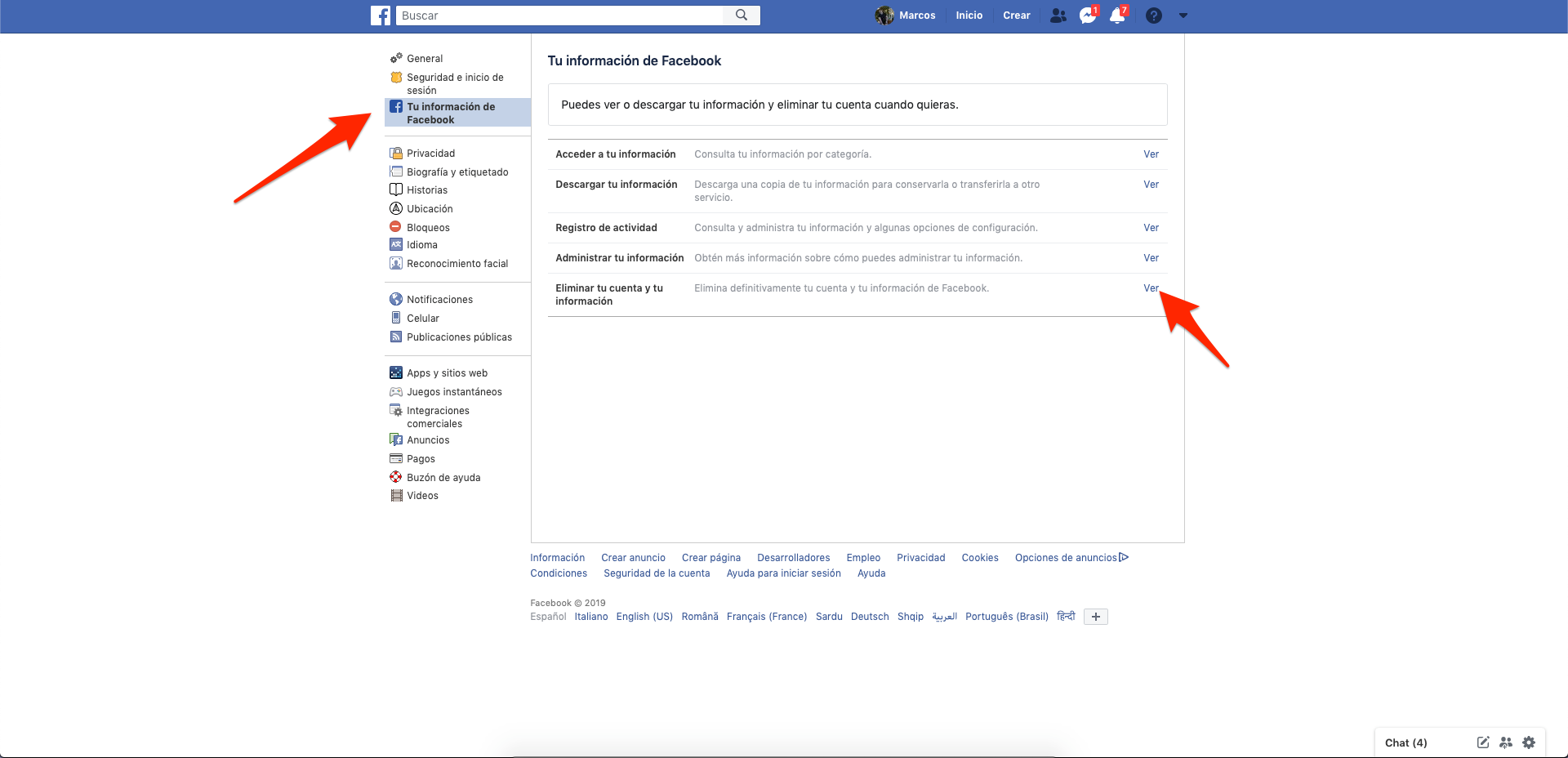Viewport: 1568px width, 758px height.
Task: Click the Buscar search input field
Action: pyautogui.click(x=559, y=16)
